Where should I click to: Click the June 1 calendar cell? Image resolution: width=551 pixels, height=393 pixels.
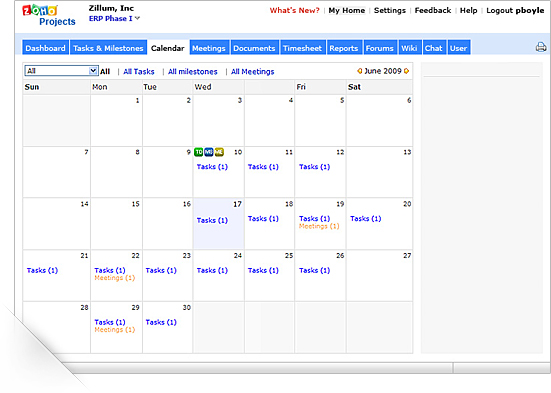click(x=116, y=120)
